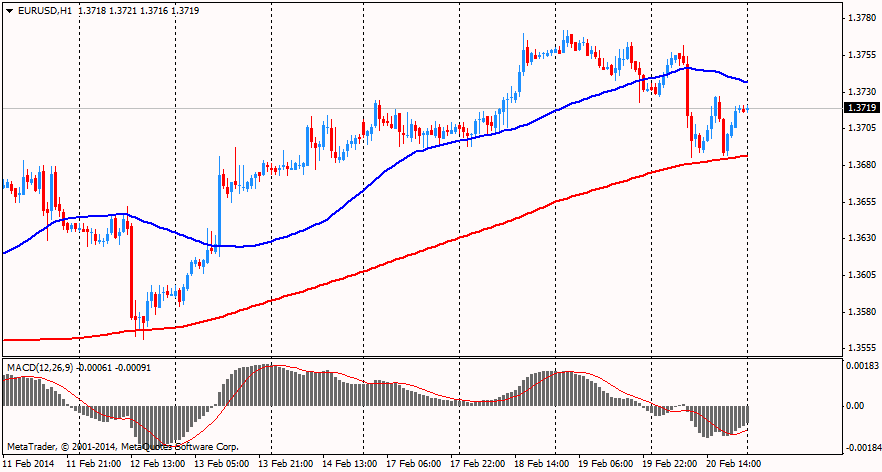This screenshot has height=472, width=882.
Task: Click the current price tag 1.3719
Action: coord(862,107)
